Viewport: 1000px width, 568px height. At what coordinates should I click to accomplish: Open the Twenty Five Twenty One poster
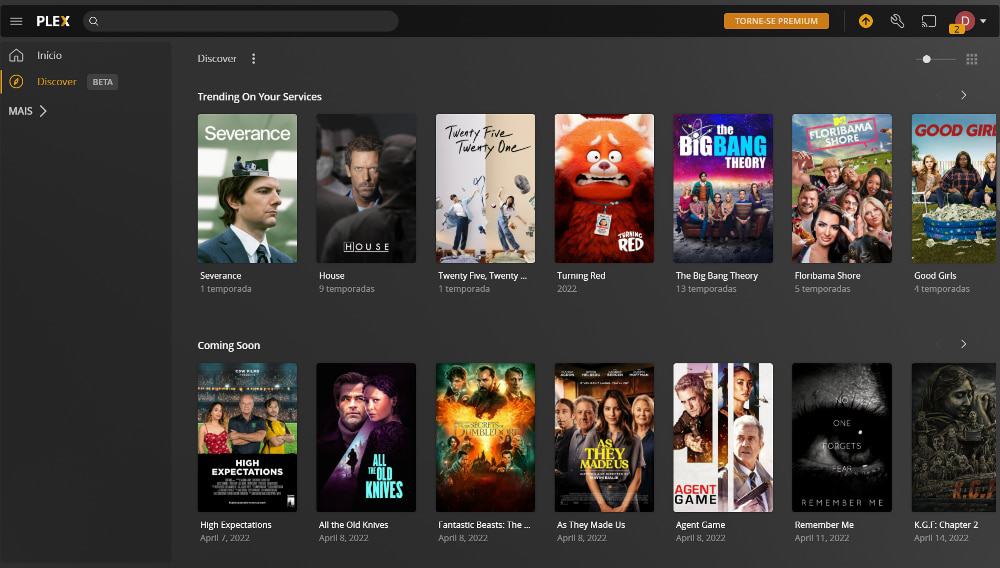pos(485,188)
